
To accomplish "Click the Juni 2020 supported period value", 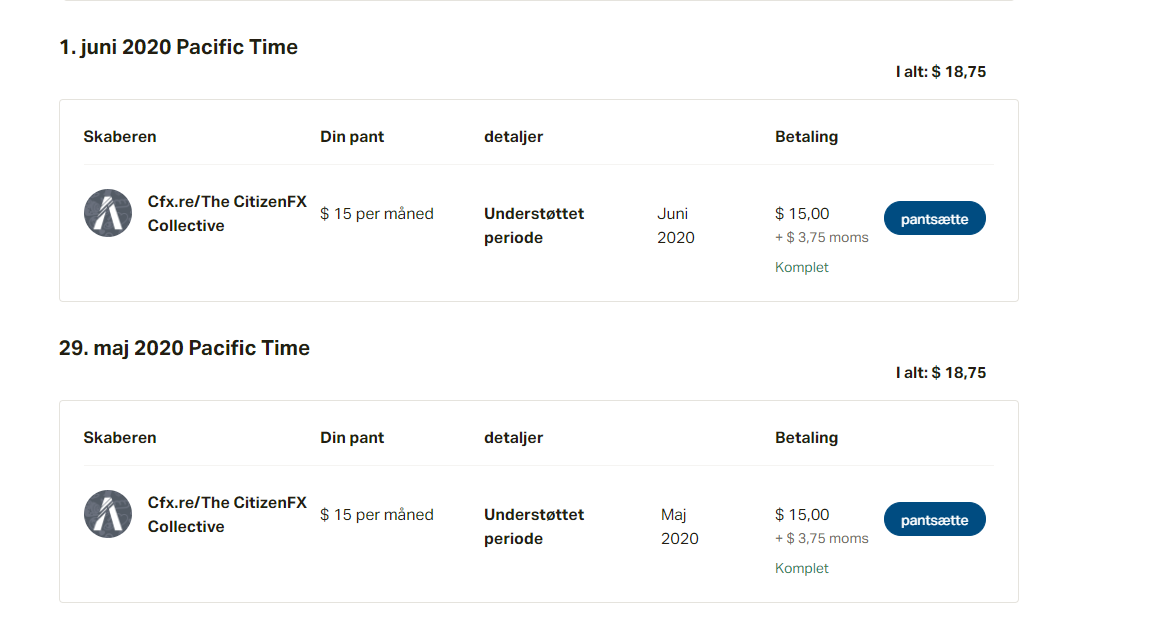I will click(x=676, y=225).
